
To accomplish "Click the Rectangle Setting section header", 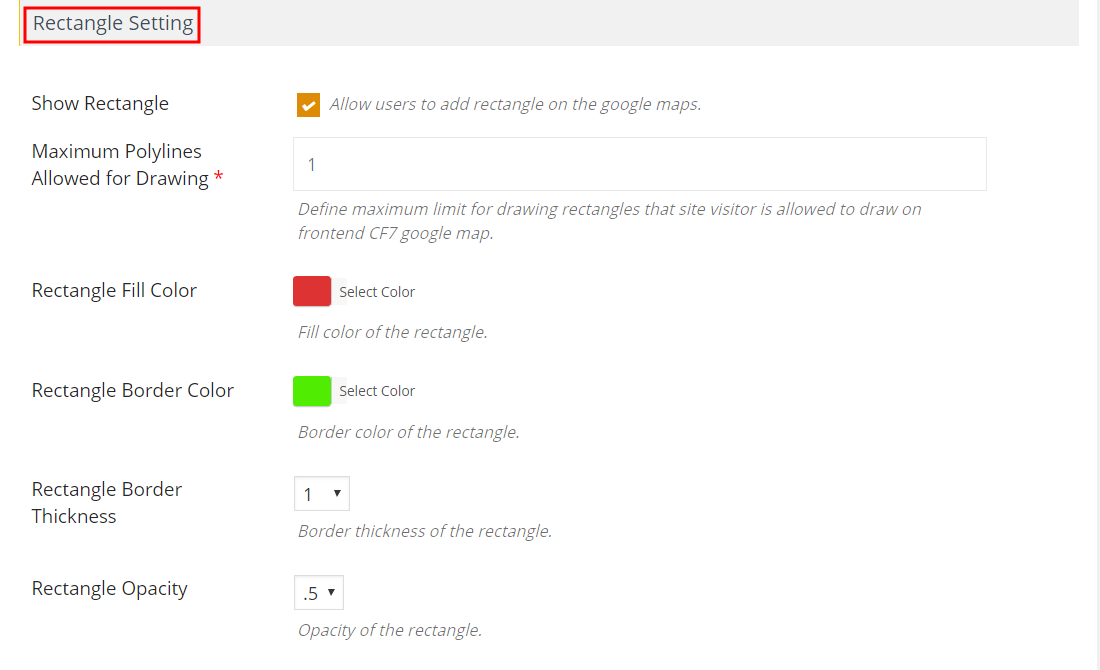I will click(113, 24).
